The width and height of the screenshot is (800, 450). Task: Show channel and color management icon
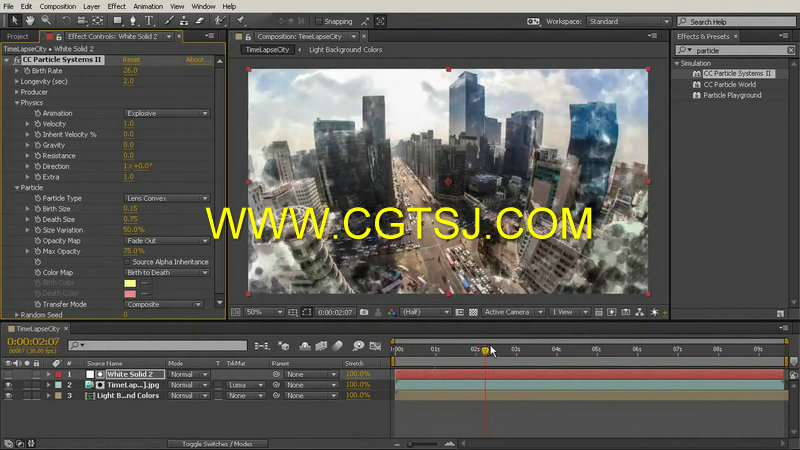click(391, 312)
